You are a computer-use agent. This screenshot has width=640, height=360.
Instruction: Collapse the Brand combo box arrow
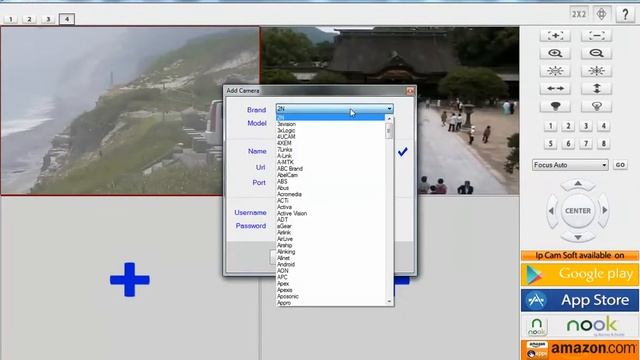(389, 109)
